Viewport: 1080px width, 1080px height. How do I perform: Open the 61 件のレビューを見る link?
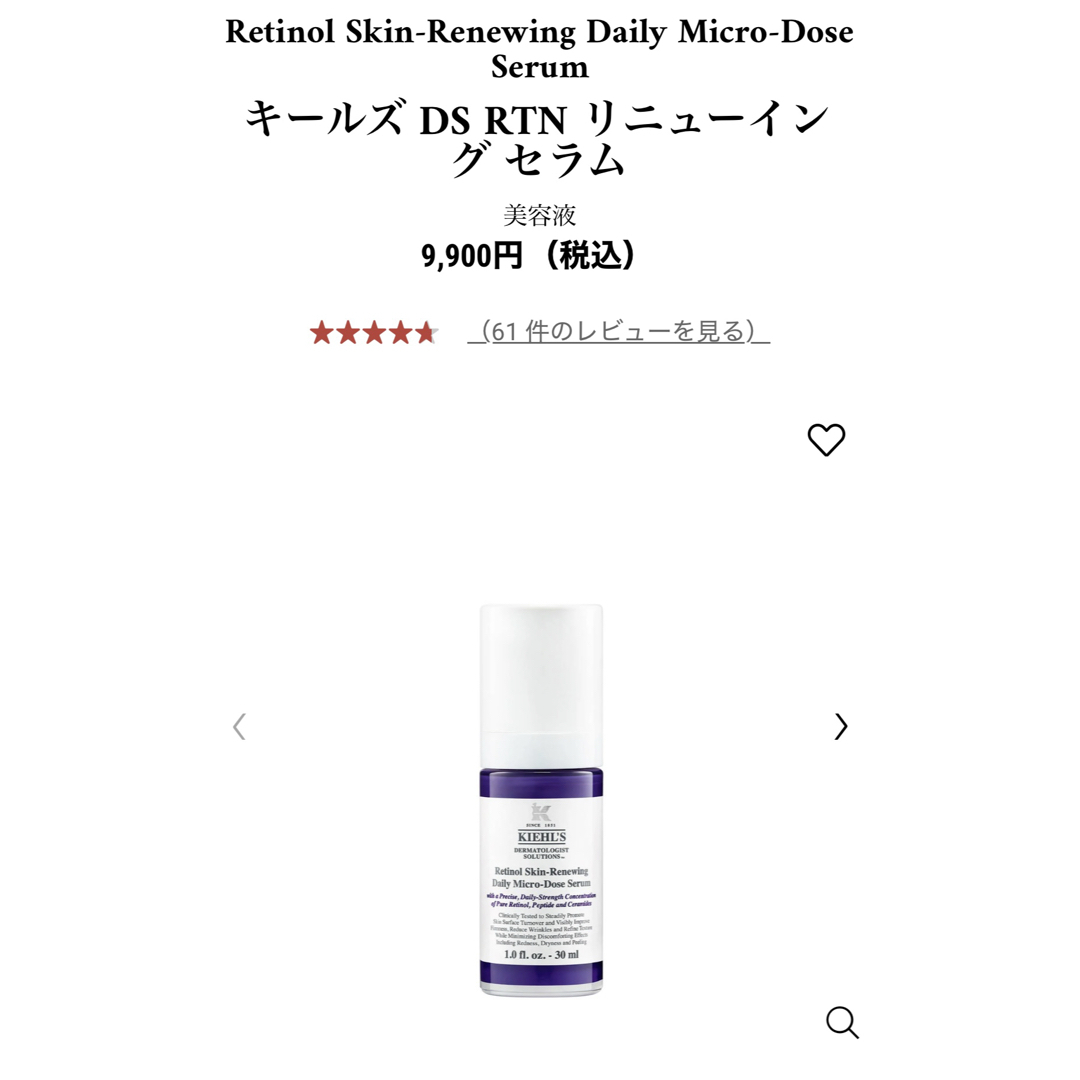(x=619, y=331)
